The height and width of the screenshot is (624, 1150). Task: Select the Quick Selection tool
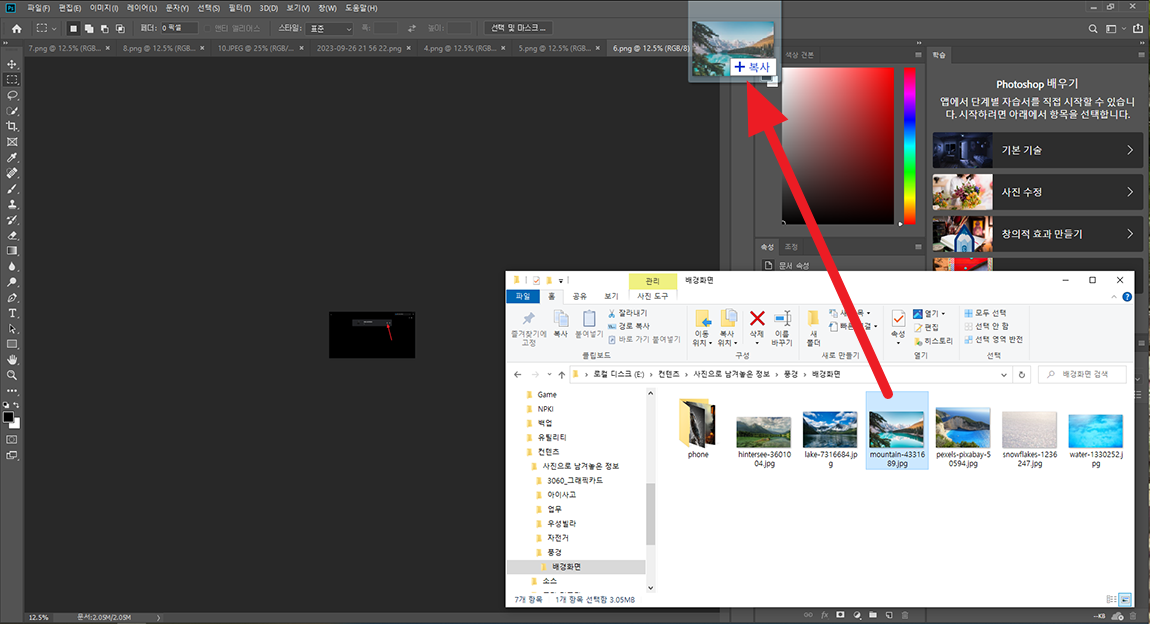pos(12,111)
